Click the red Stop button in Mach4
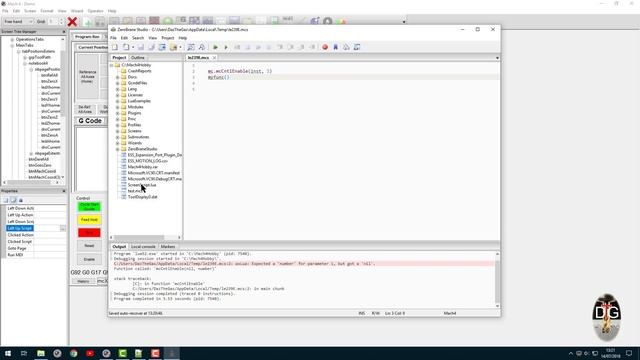Image resolution: width=640 pixels, height=360 pixels. click(x=89, y=233)
